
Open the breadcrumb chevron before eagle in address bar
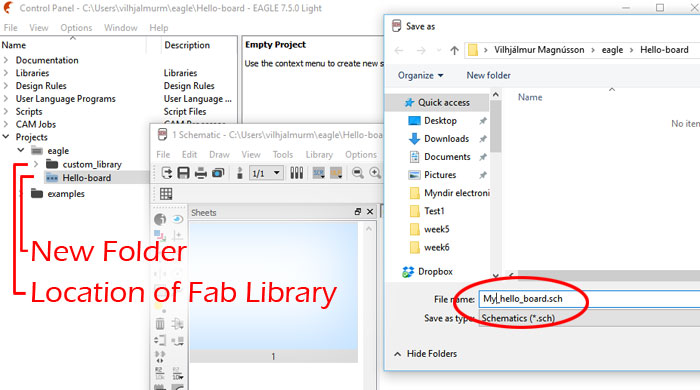(x=593, y=50)
